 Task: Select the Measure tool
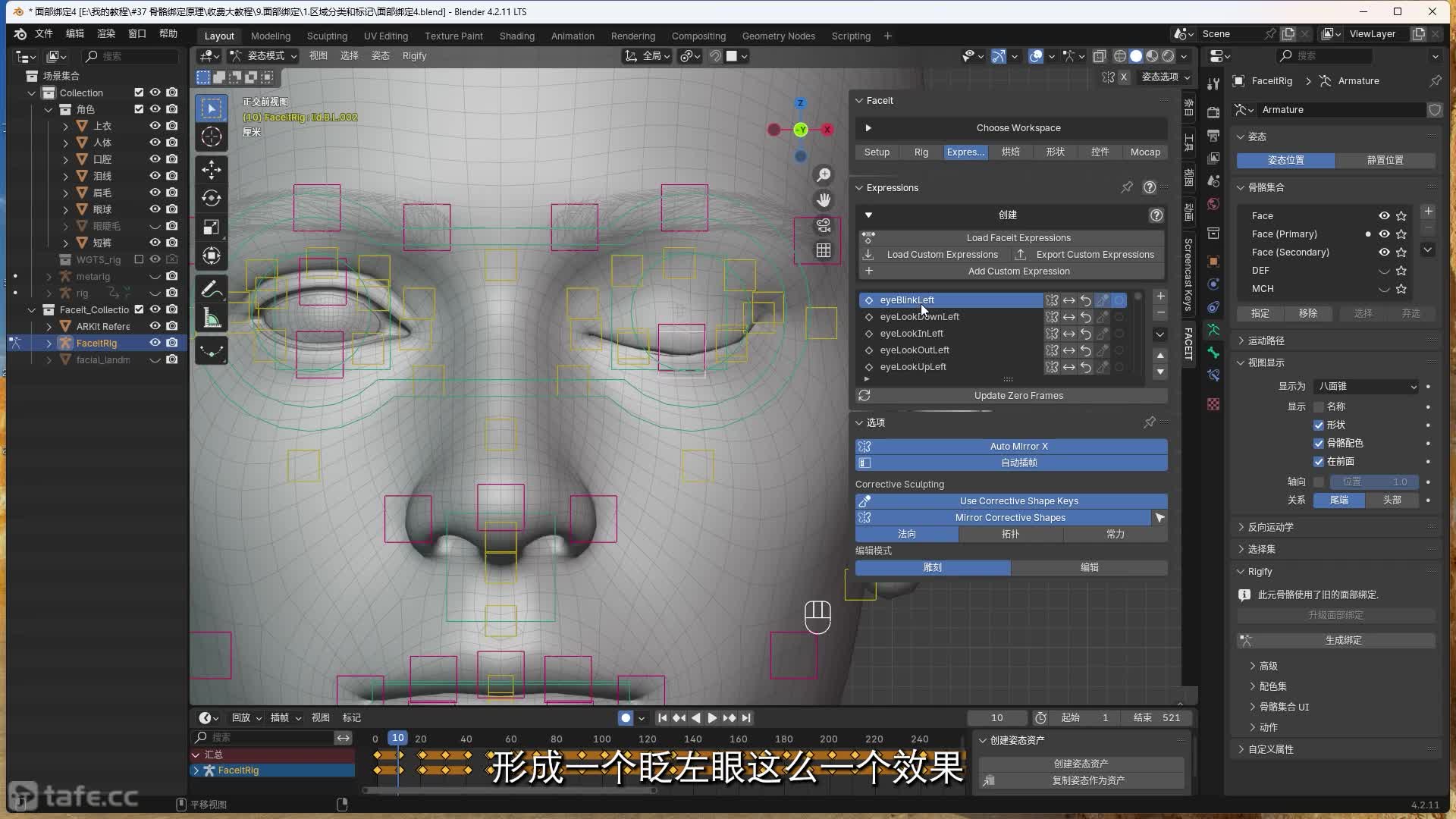pyautogui.click(x=212, y=318)
